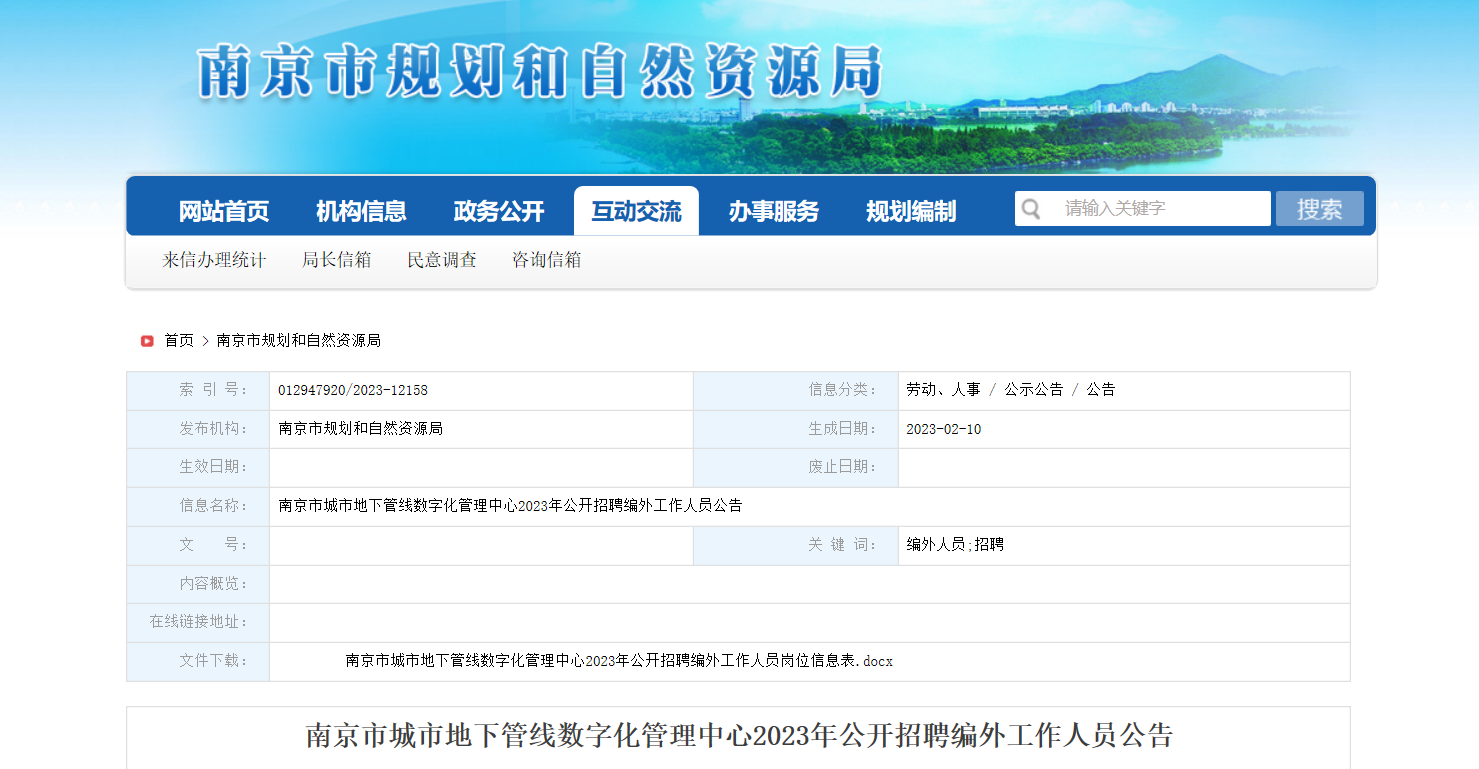1479x769 pixels.
Task: Focus the 请输入关键字 search field
Action: click(x=1160, y=209)
